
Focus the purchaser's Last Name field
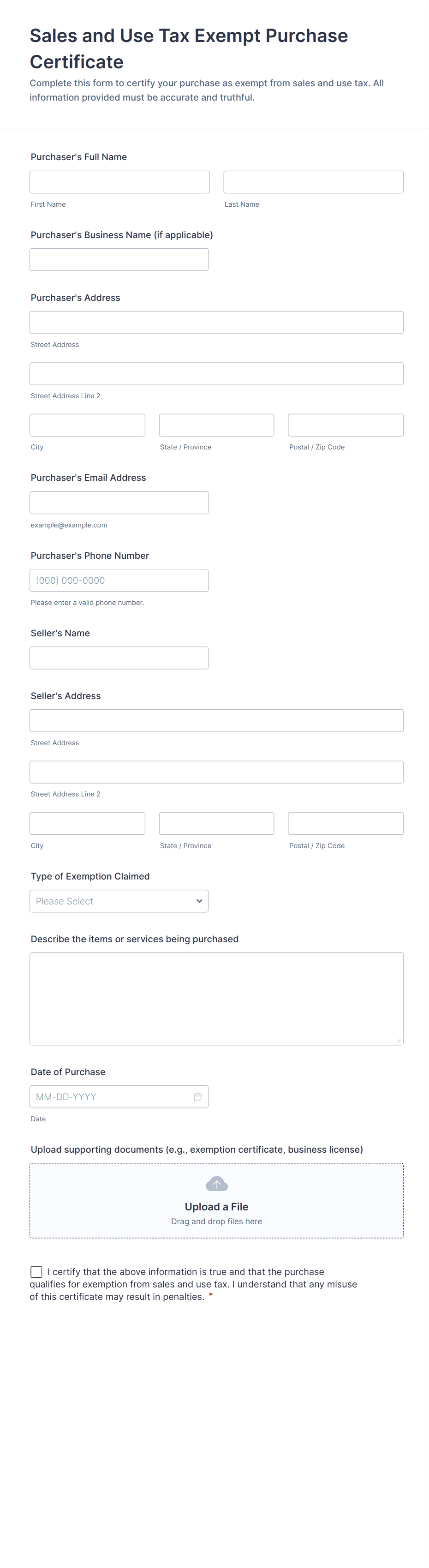(x=313, y=182)
